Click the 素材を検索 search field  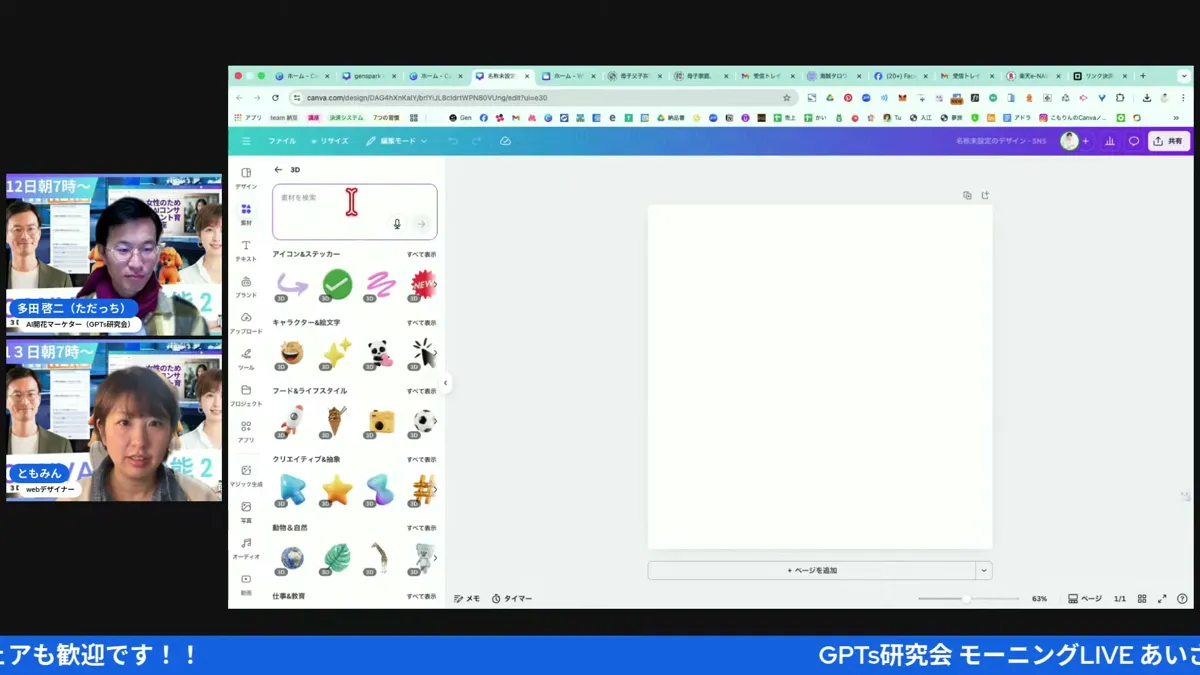[x=355, y=212]
